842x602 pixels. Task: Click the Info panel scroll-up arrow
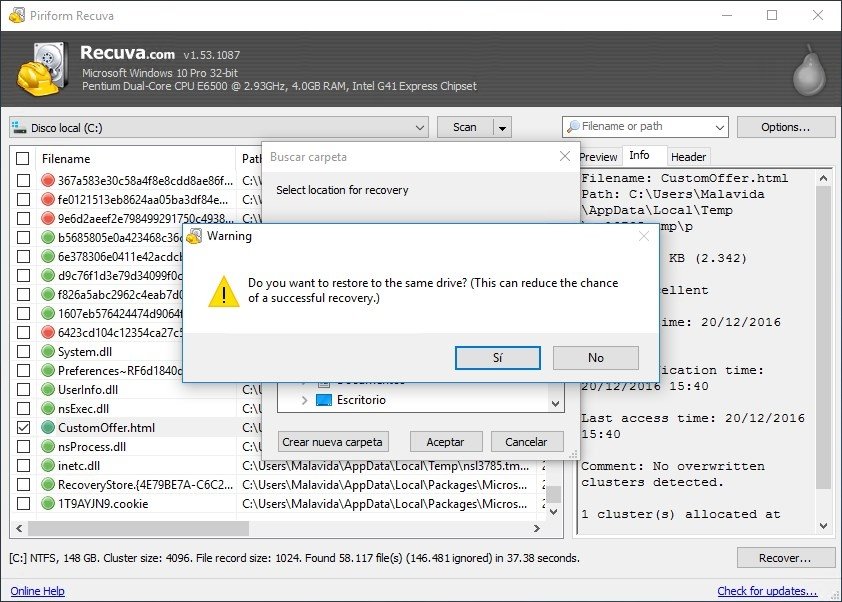pyautogui.click(x=823, y=178)
